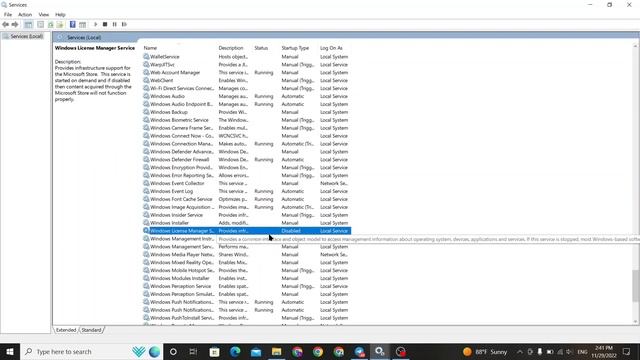This screenshot has height=360, width=640.
Task: Pause the service using the Pause icon
Action: click(x=115, y=24)
